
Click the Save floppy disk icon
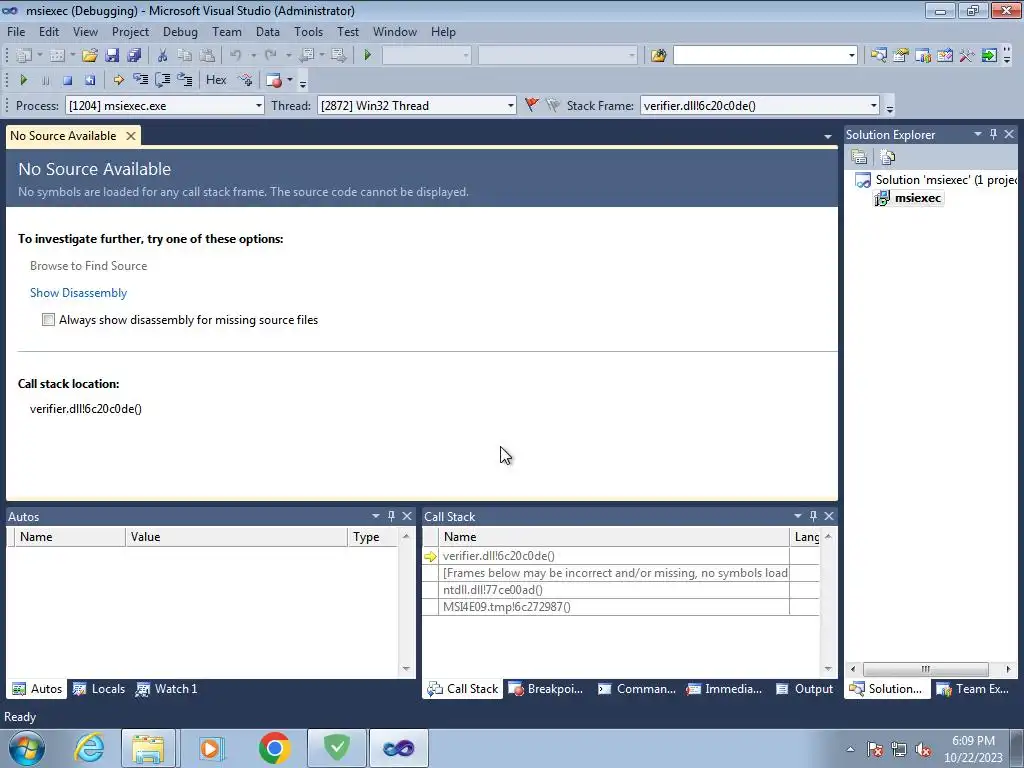[112, 56]
